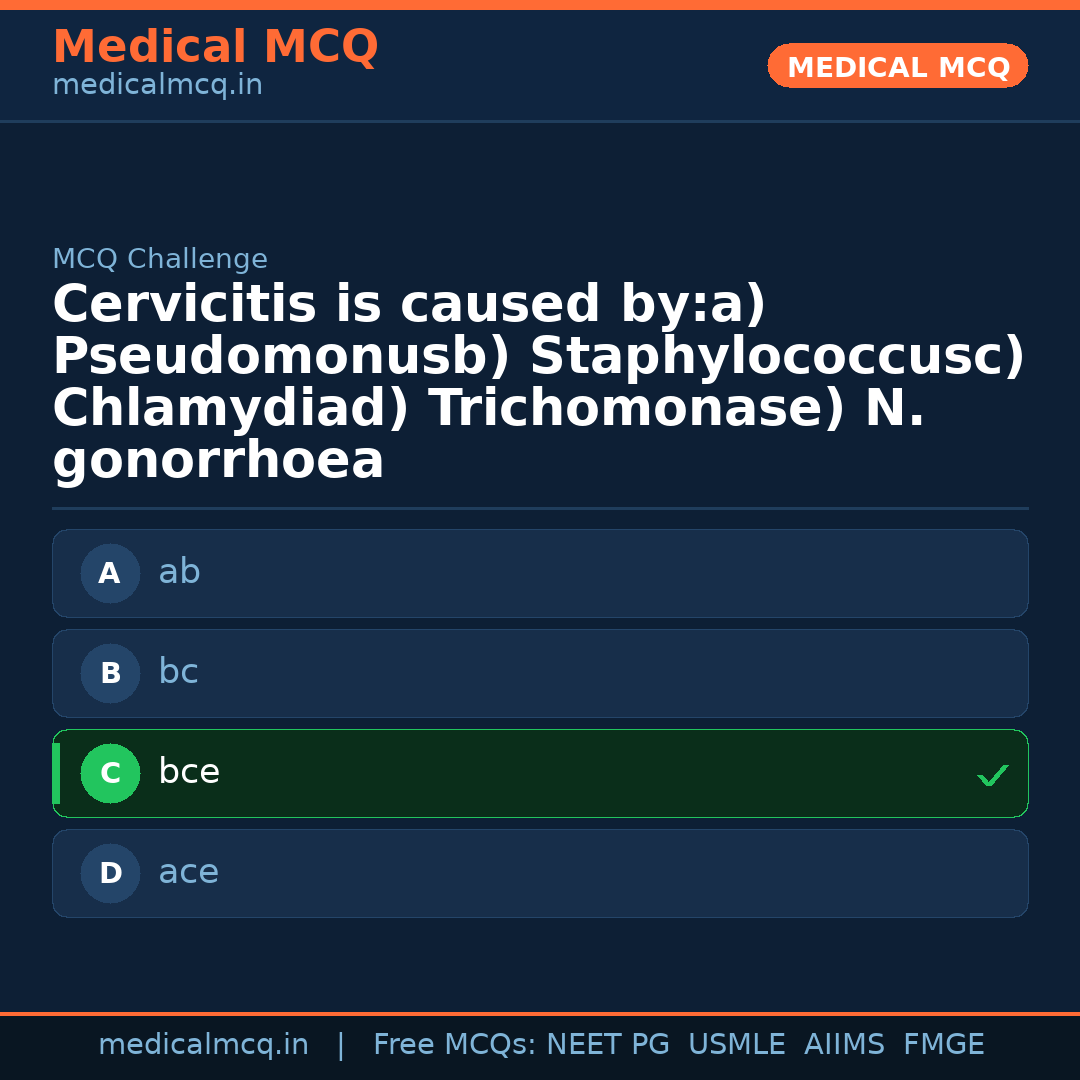Select answer option A labeled 'ab'
Viewport: 1080px width, 1080px height.
540,573
